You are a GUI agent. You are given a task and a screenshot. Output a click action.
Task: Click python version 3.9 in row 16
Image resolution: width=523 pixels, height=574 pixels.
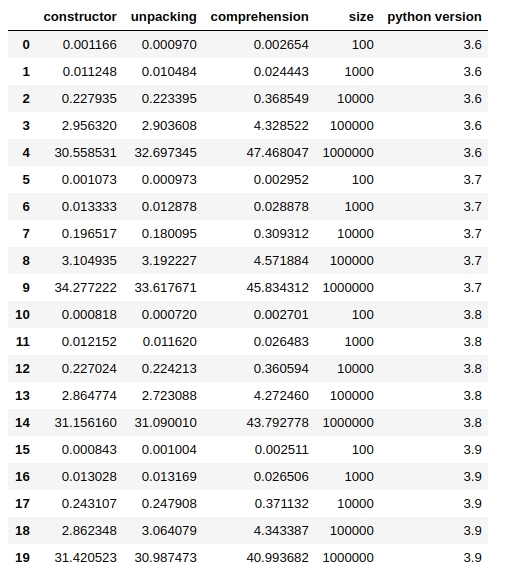[472, 477]
